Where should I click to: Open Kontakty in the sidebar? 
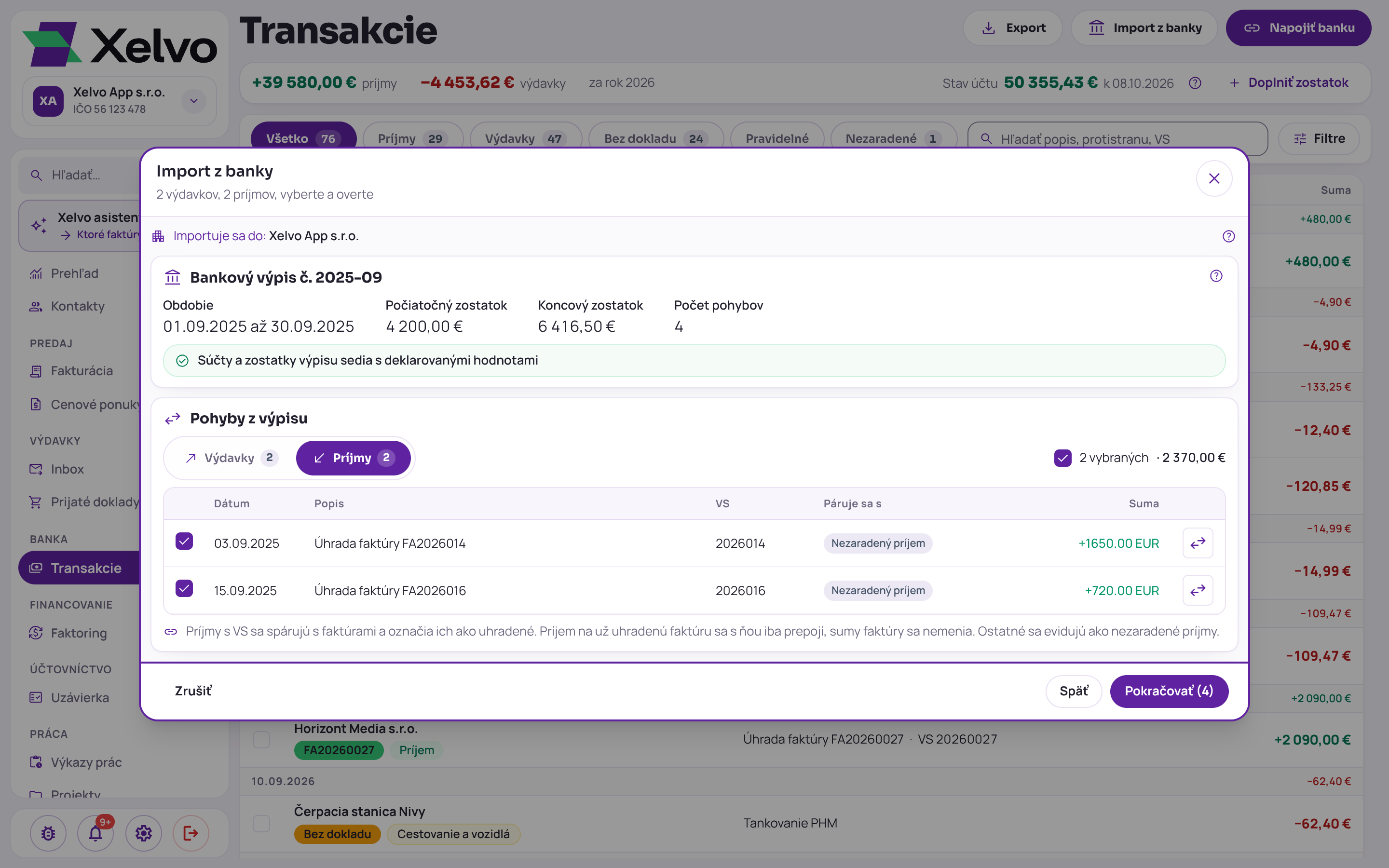(x=79, y=306)
